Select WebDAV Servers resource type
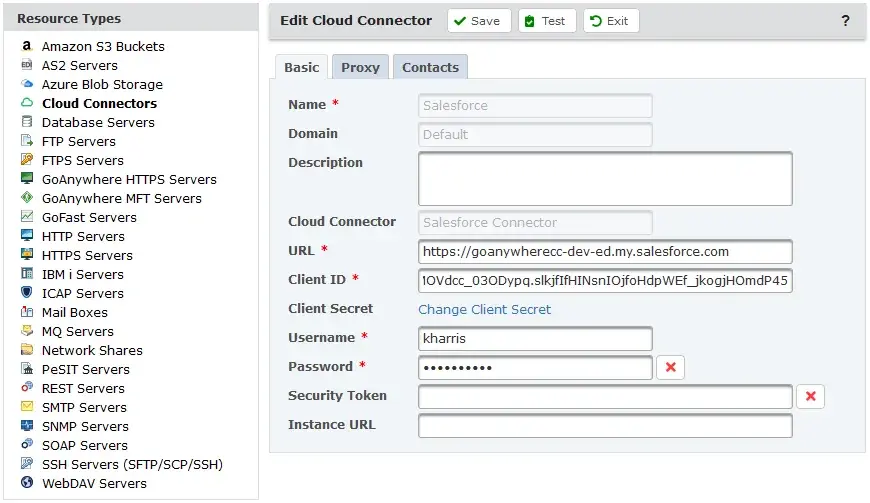 (x=94, y=483)
